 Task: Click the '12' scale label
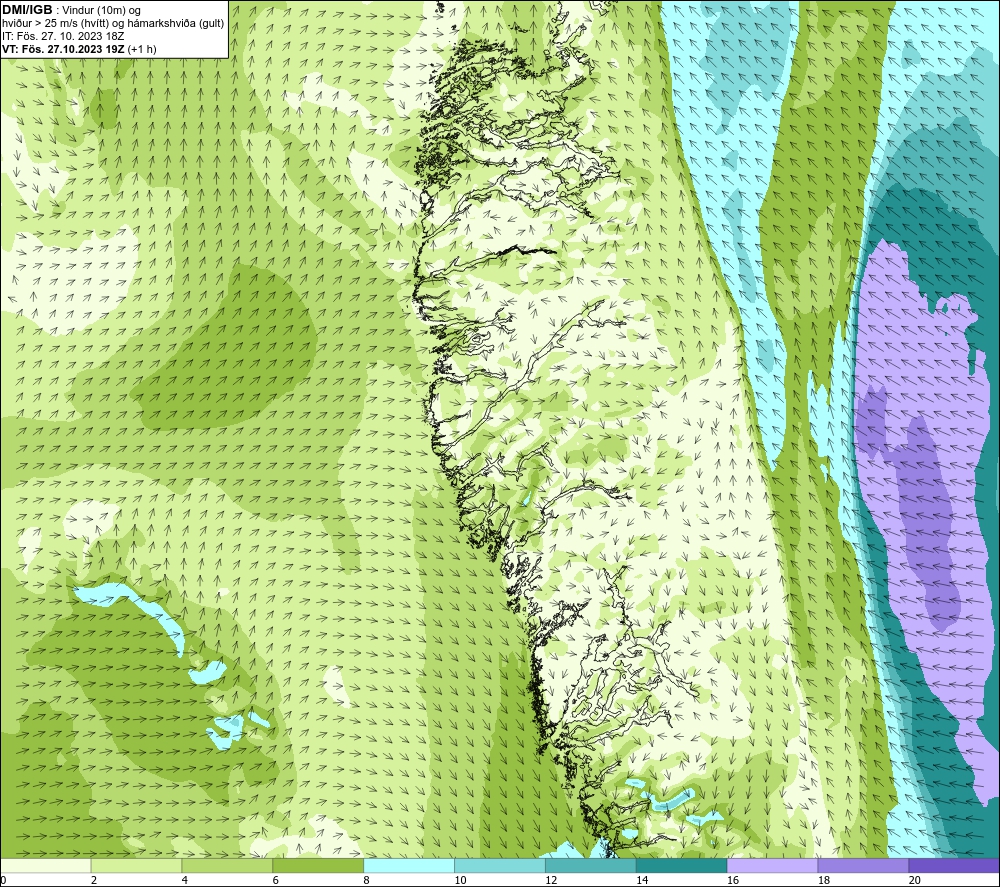(x=551, y=881)
